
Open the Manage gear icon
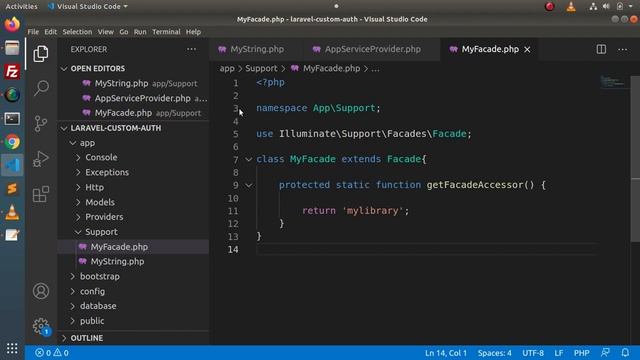41,326
